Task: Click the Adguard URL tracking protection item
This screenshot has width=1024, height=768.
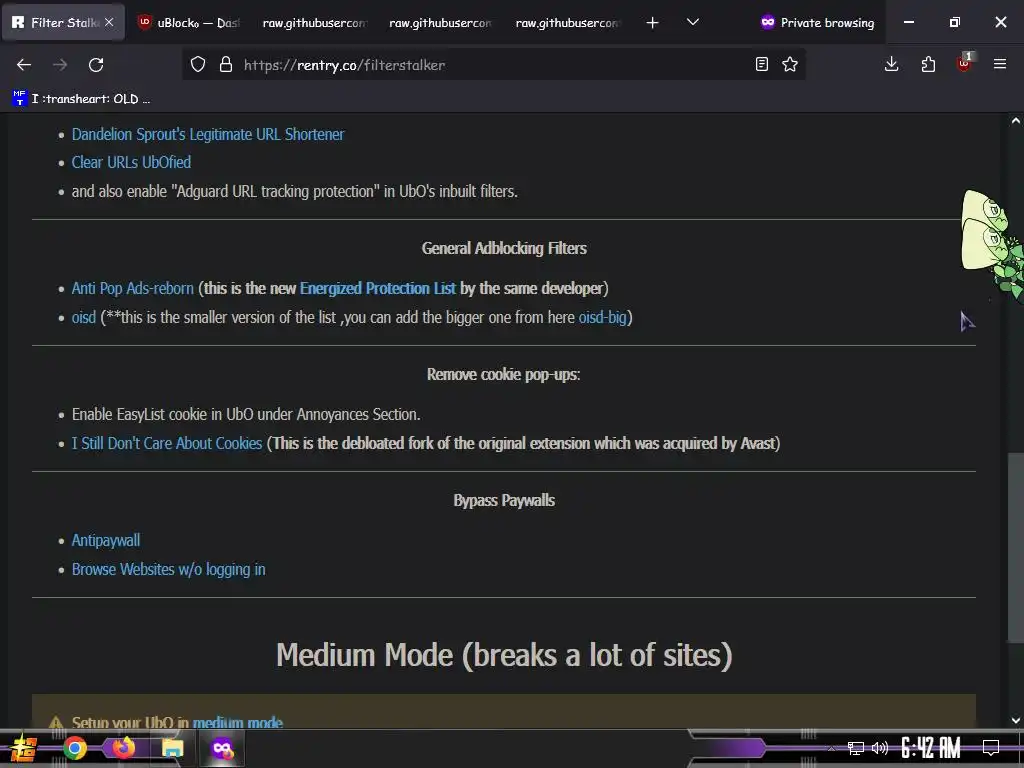Action: pos(295,191)
